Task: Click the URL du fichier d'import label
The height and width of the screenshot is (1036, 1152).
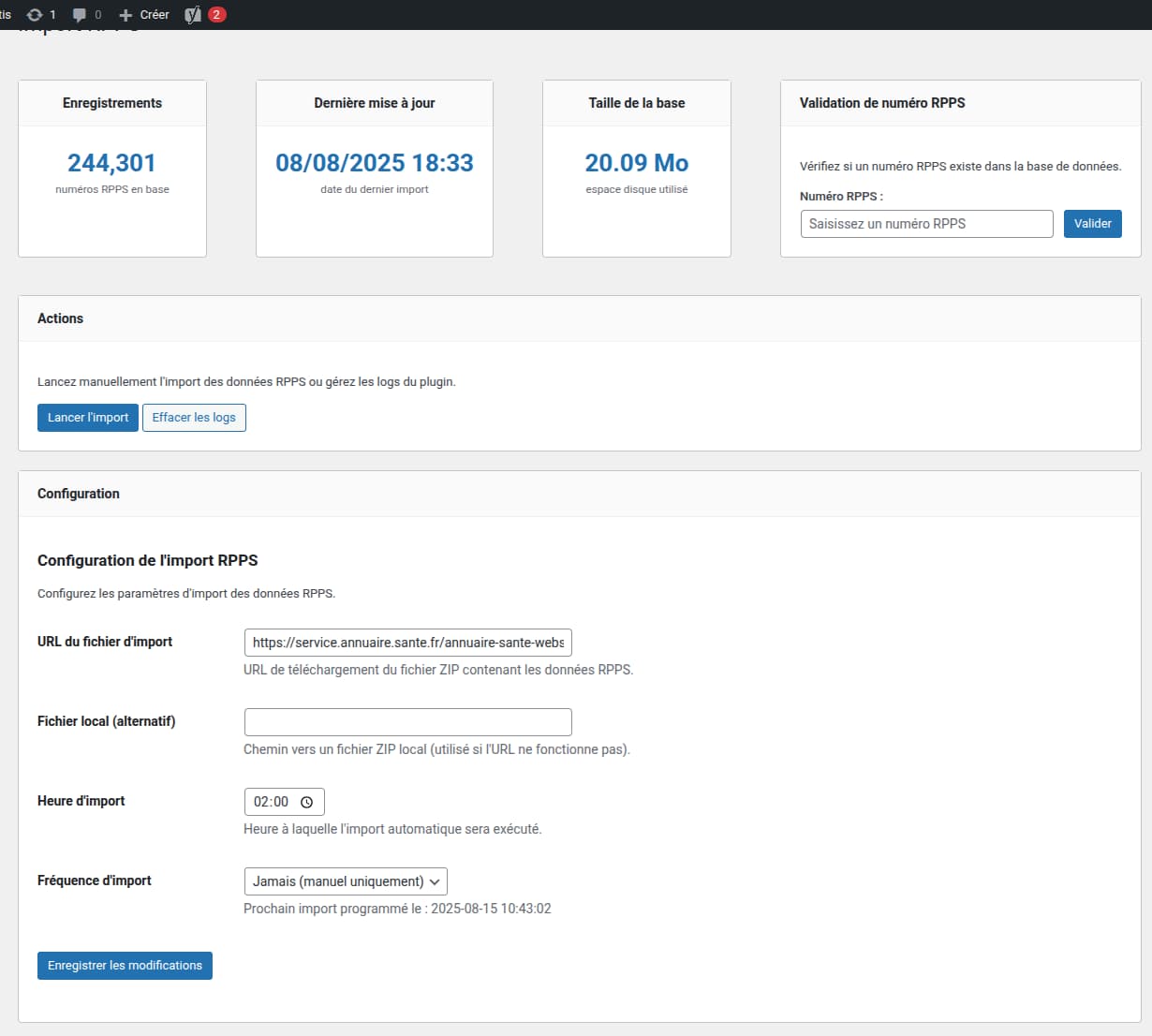Action: [x=105, y=642]
